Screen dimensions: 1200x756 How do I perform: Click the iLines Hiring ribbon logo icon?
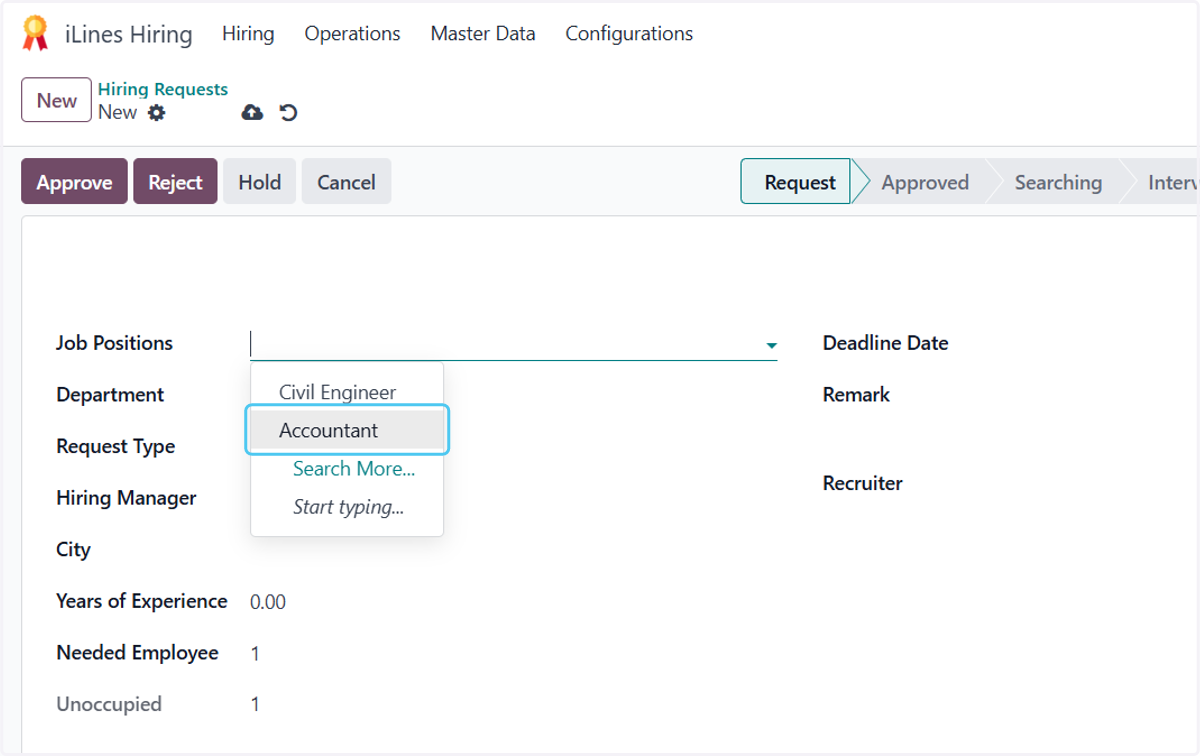[x=35, y=33]
